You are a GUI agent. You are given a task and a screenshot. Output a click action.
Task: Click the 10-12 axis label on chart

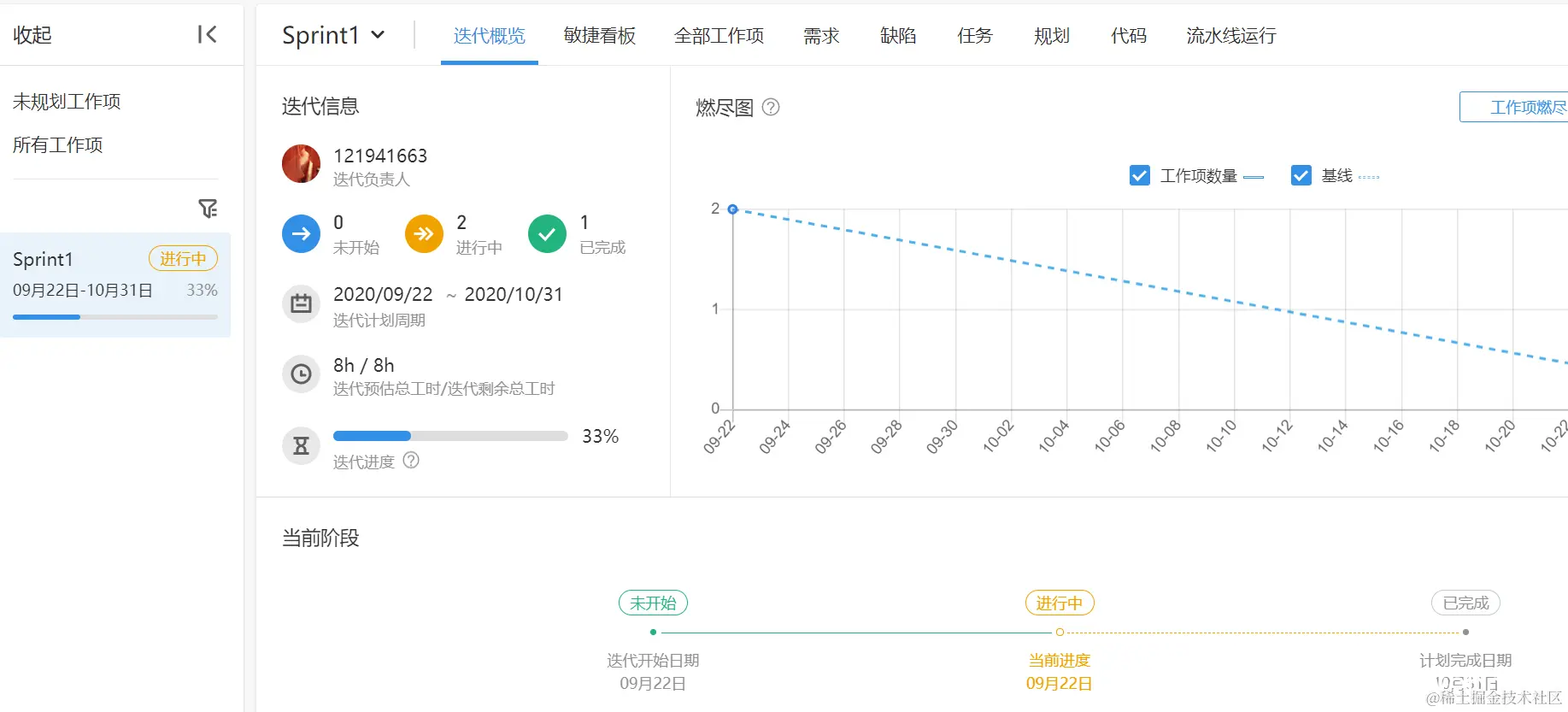(x=1277, y=436)
